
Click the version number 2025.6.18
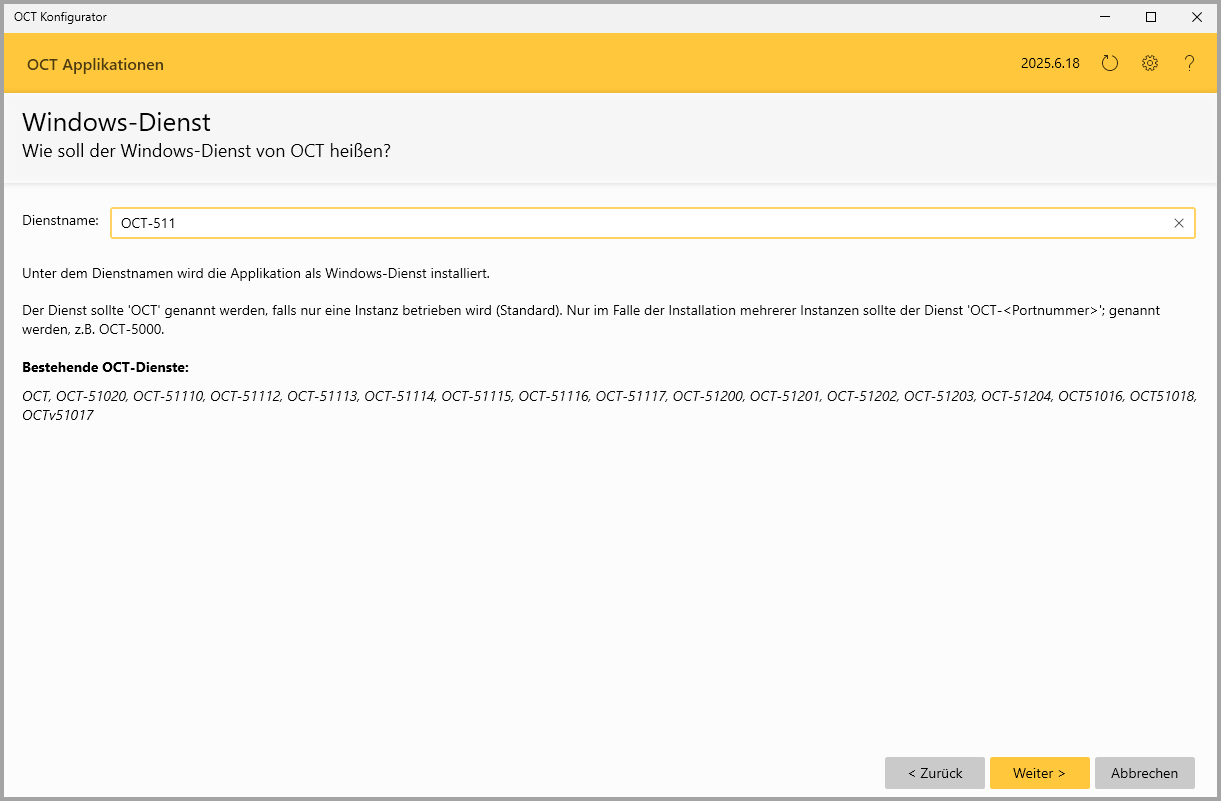1049,64
